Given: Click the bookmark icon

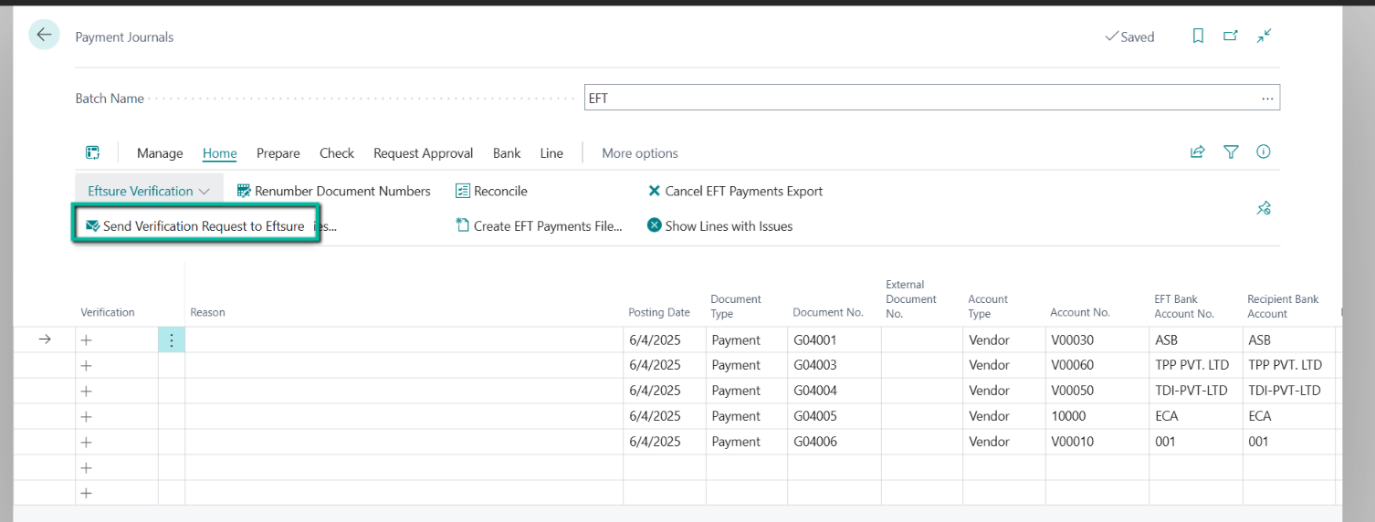Looking at the screenshot, I should (1198, 36).
